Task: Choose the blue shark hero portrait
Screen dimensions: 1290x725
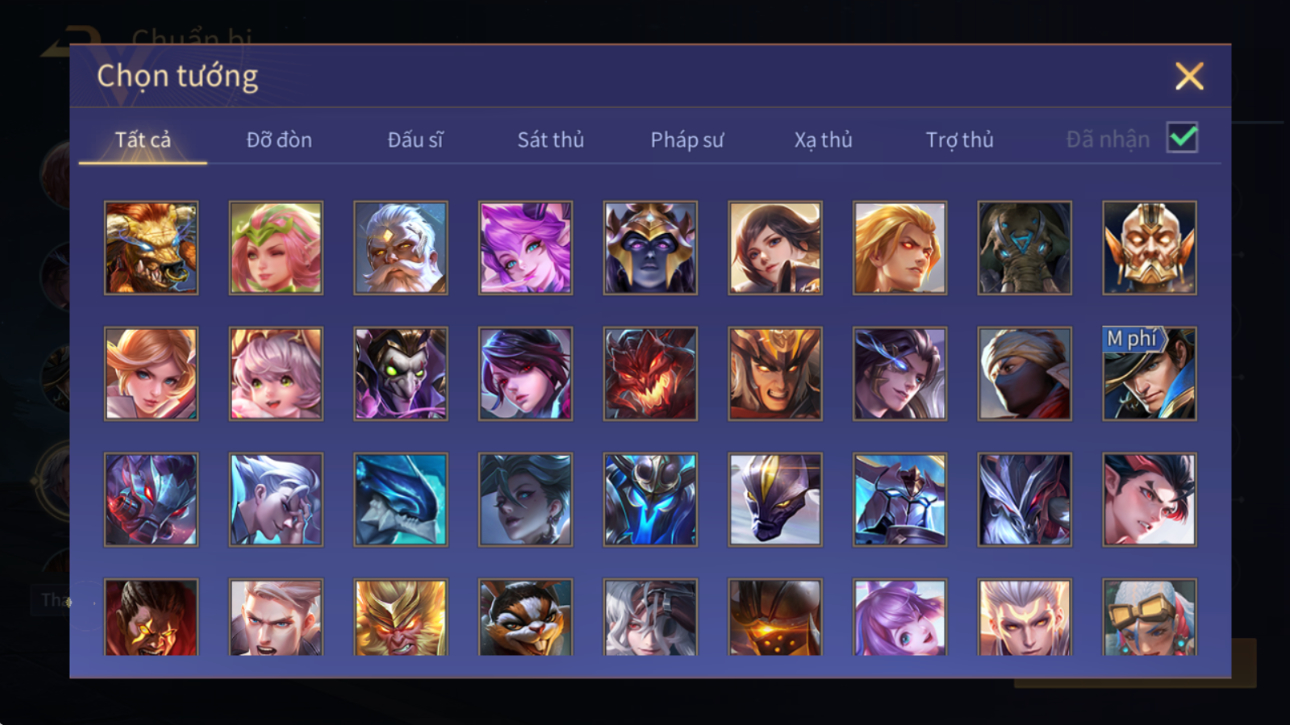Action: [401, 500]
